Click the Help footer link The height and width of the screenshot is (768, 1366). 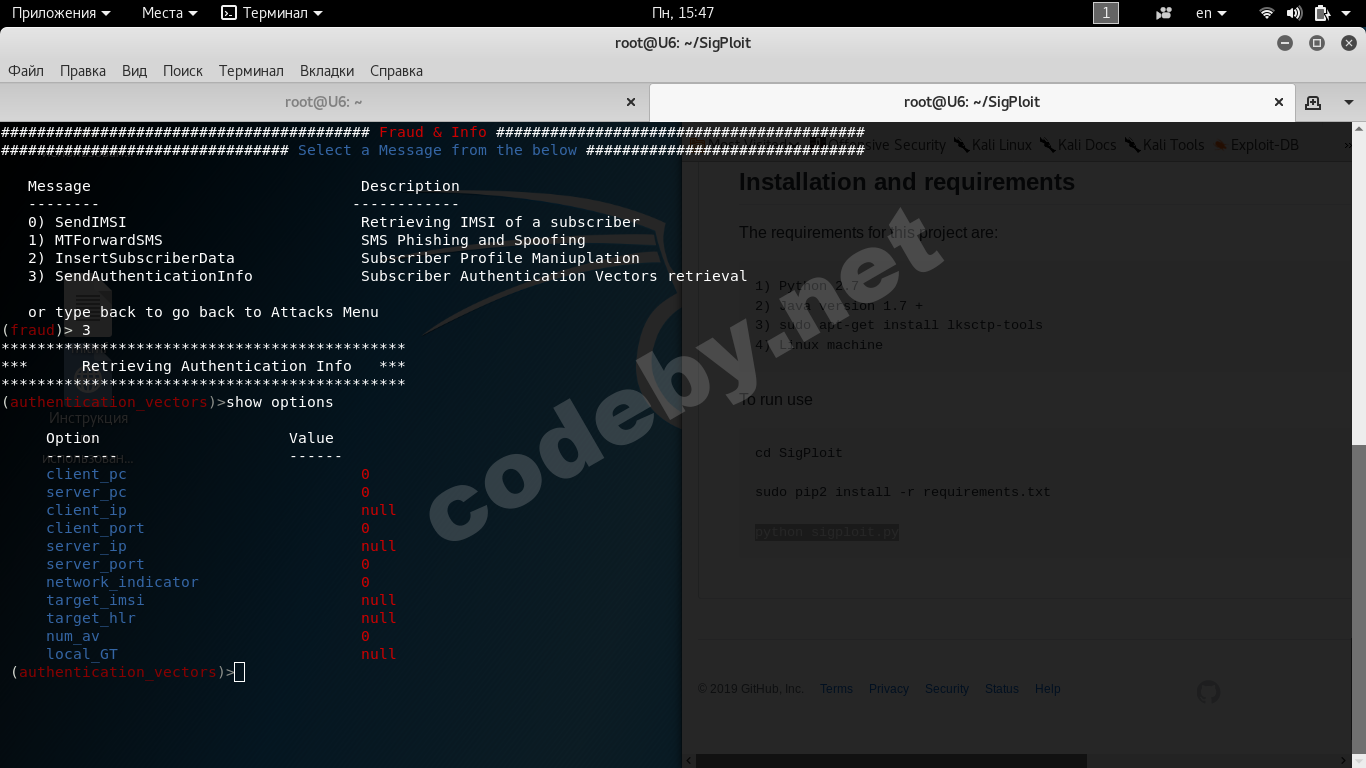pos(1048,689)
